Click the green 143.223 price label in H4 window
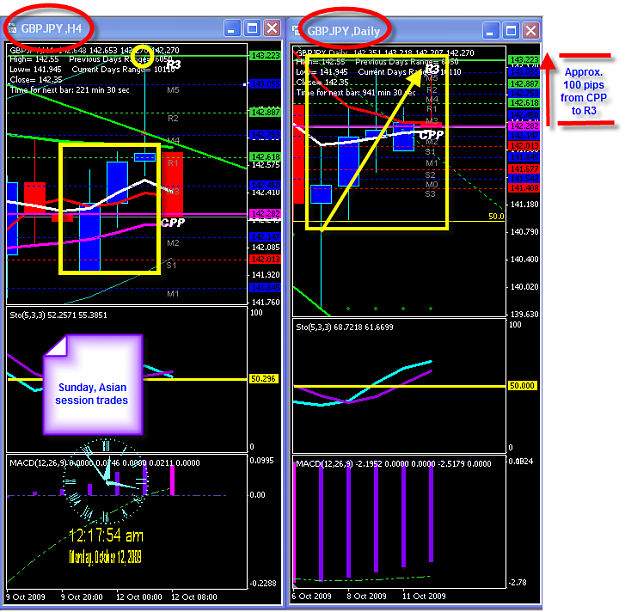 click(x=265, y=55)
